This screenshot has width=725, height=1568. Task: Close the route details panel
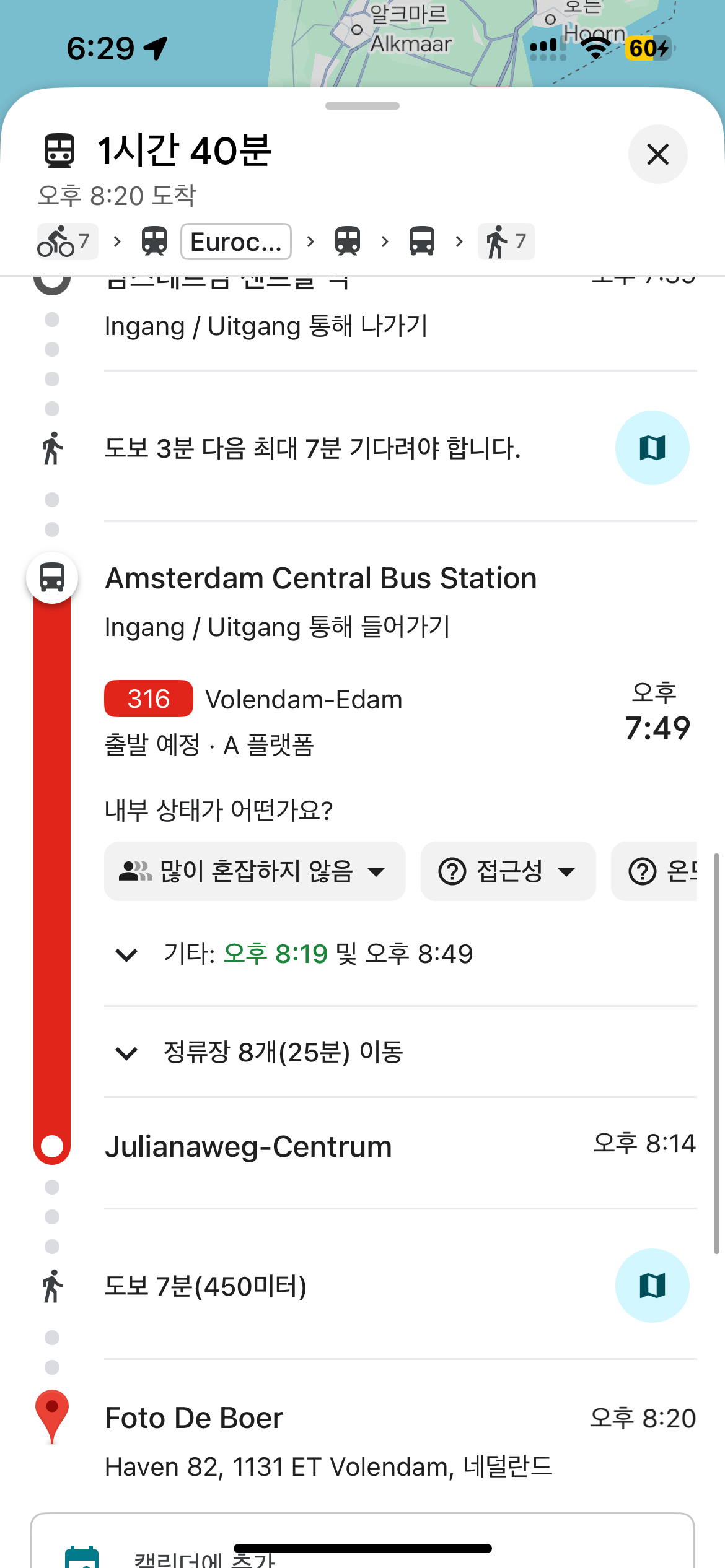click(657, 154)
